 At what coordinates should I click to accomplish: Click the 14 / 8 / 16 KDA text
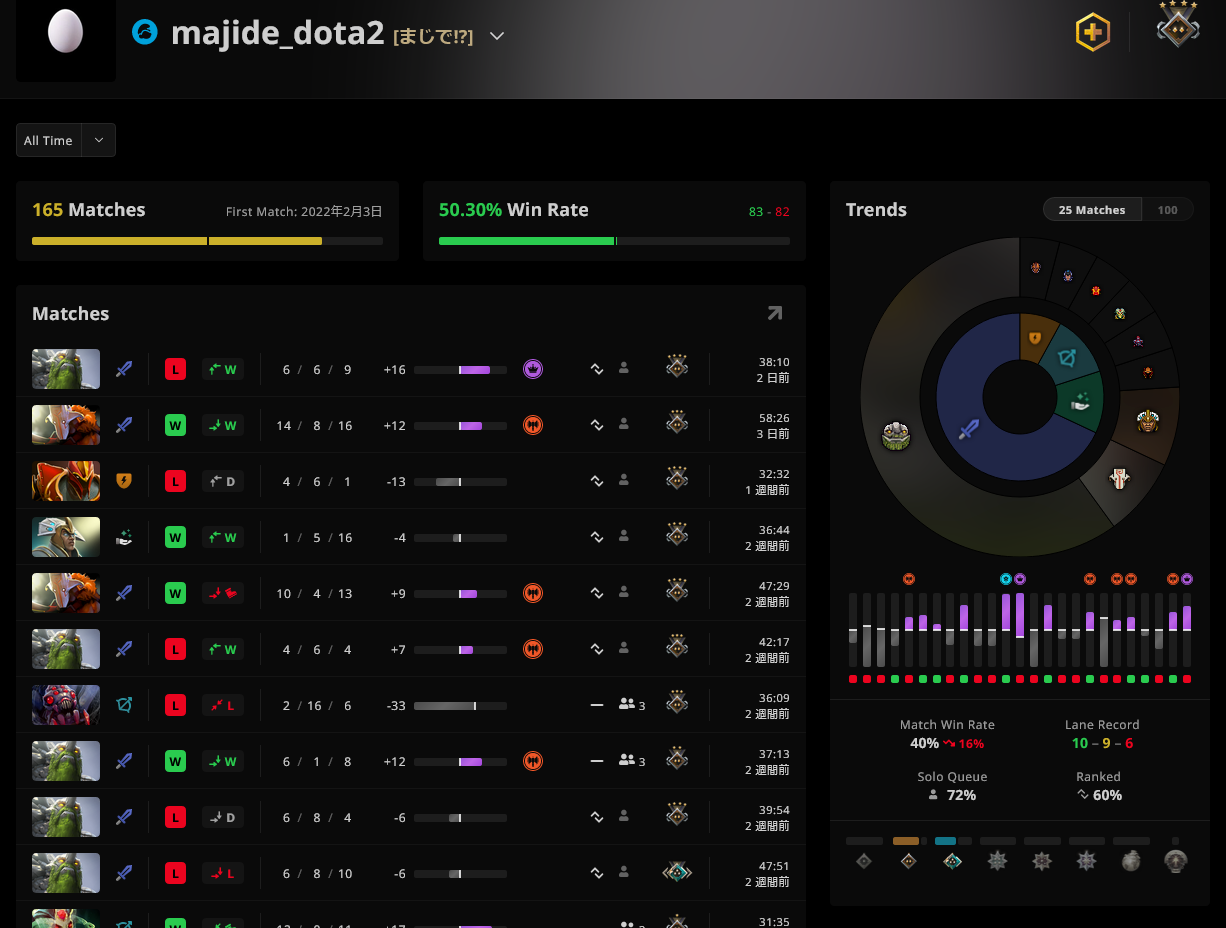[x=314, y=425]
